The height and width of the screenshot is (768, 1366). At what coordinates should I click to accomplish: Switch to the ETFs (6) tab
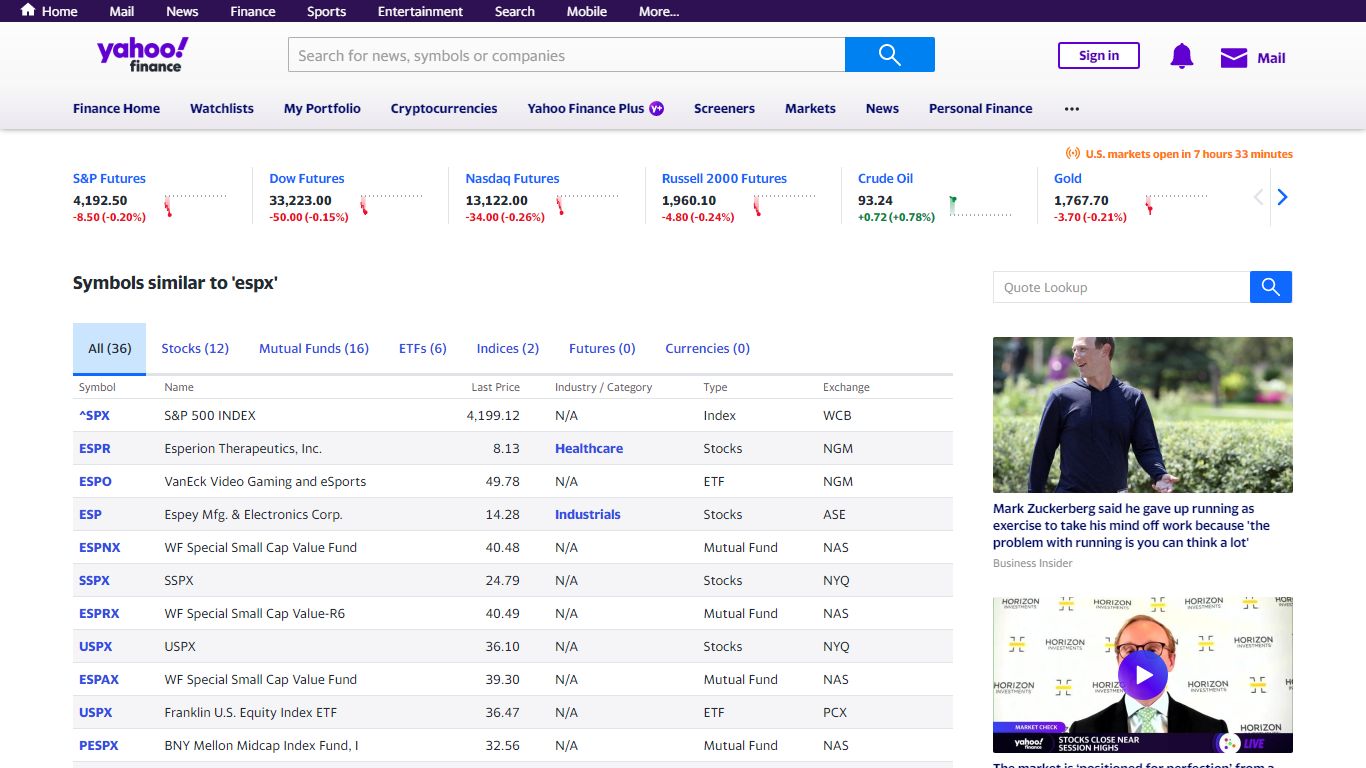click(x=423, y=348)
